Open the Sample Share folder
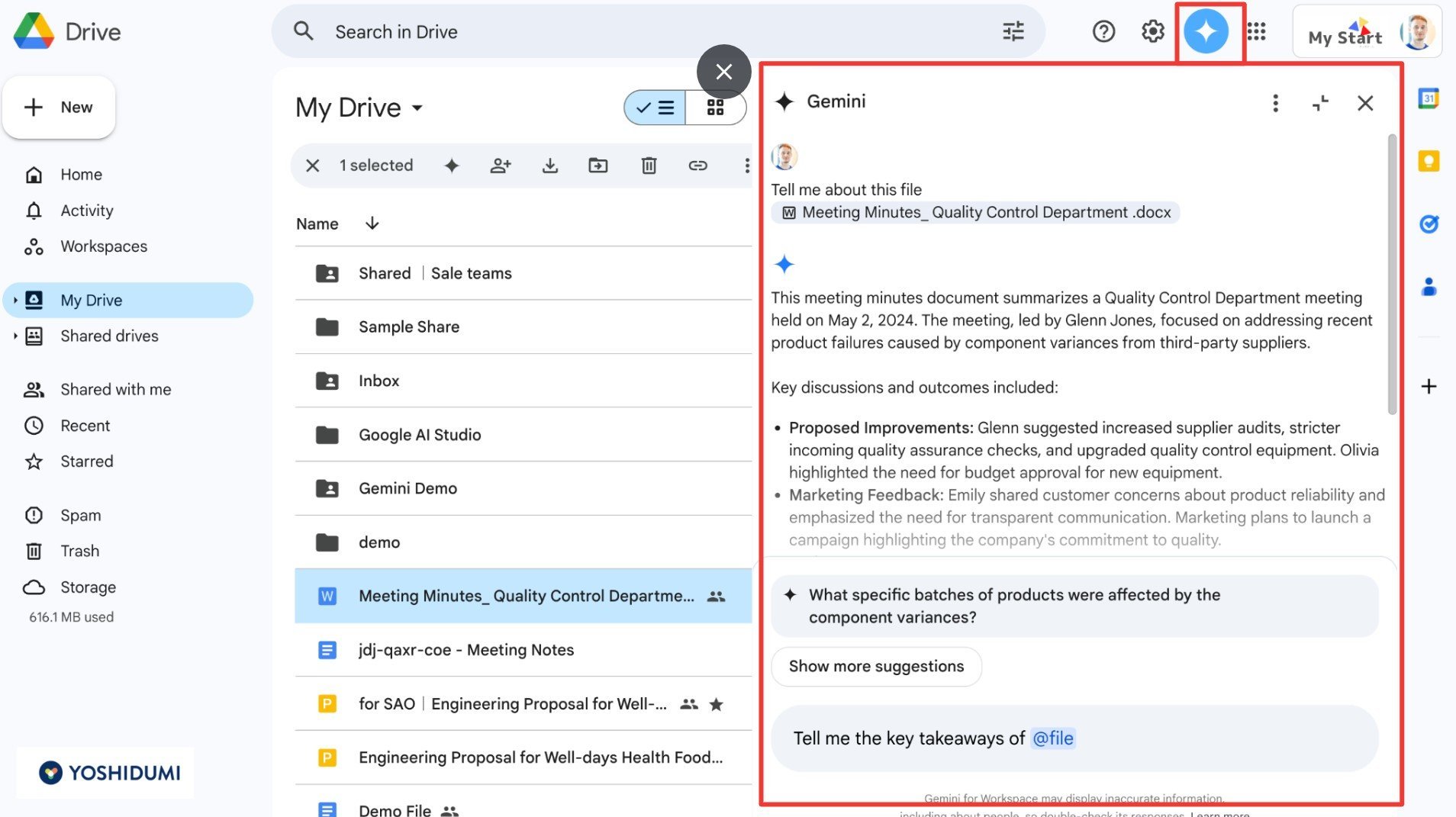Viewport: 1456px width, 817px height. [523, 327]
